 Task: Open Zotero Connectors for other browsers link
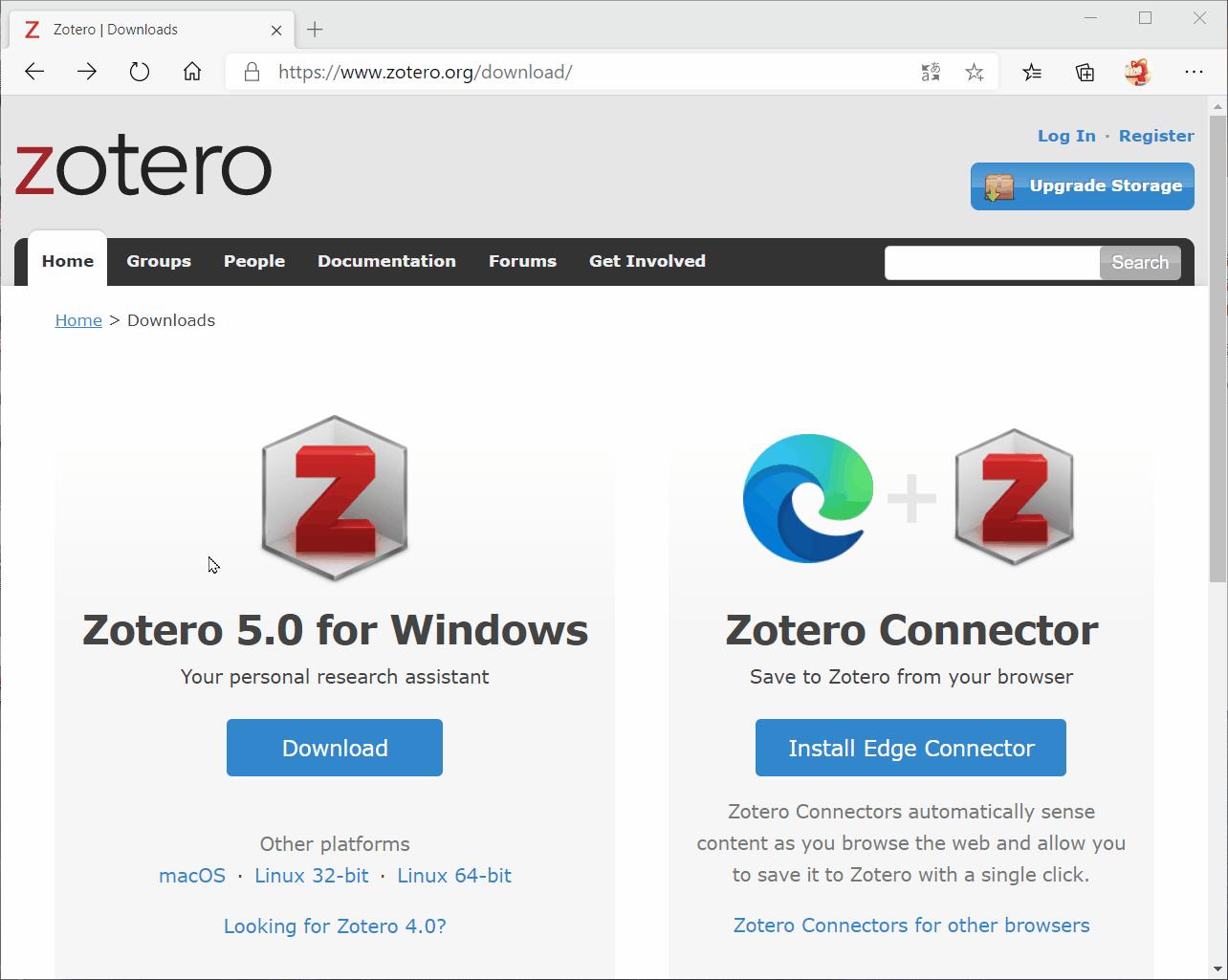[x=911, y=926]
